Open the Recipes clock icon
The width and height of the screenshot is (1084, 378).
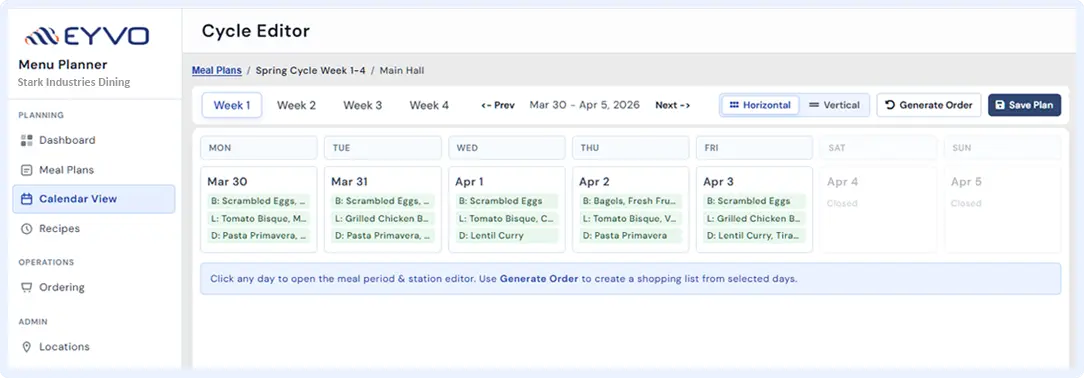[x=27, y=229]
